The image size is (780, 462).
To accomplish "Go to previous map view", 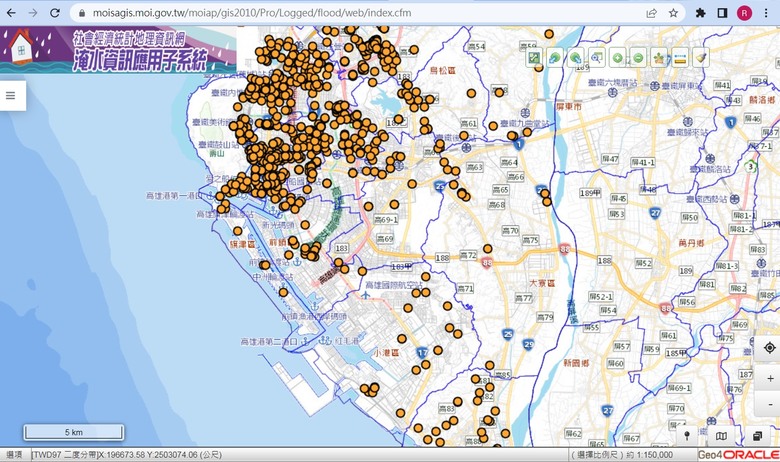I will pos(555,58).
